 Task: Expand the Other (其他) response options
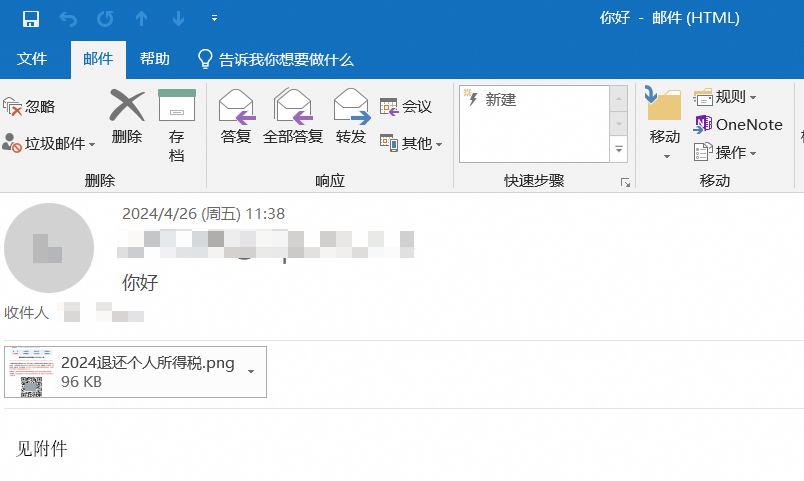tap(411, 144)
